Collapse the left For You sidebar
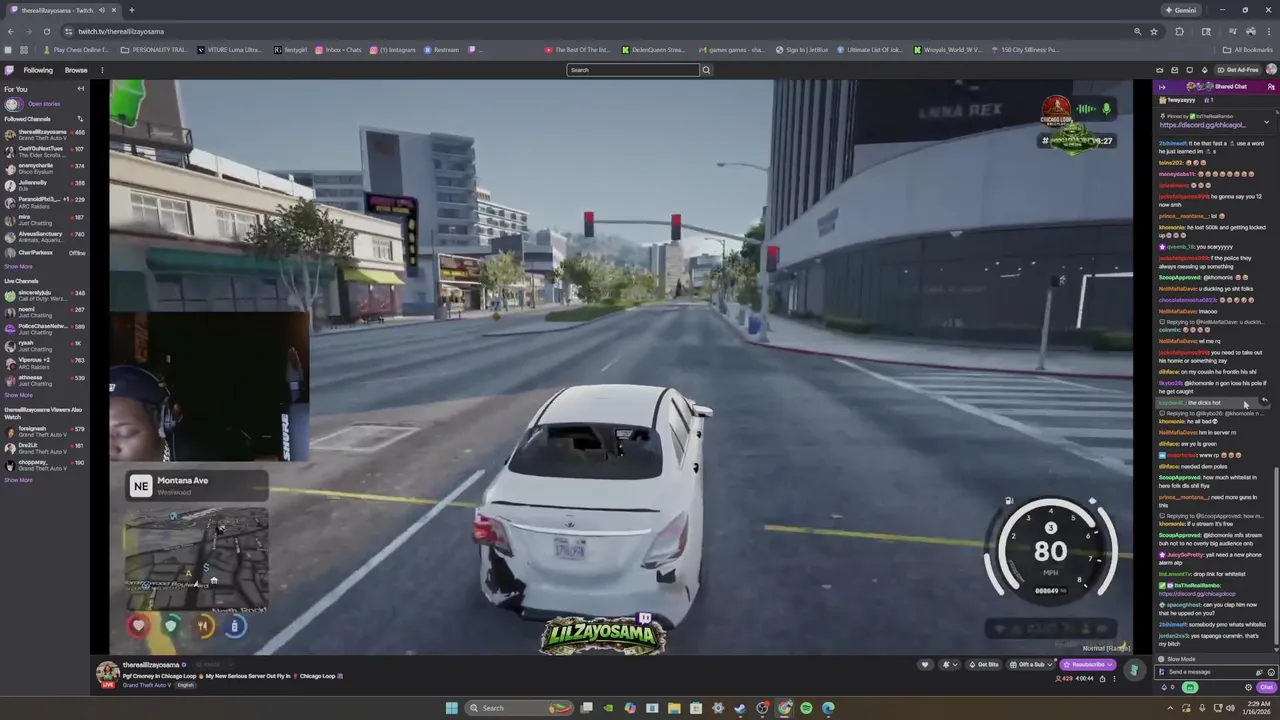 (x=81, y=89)
